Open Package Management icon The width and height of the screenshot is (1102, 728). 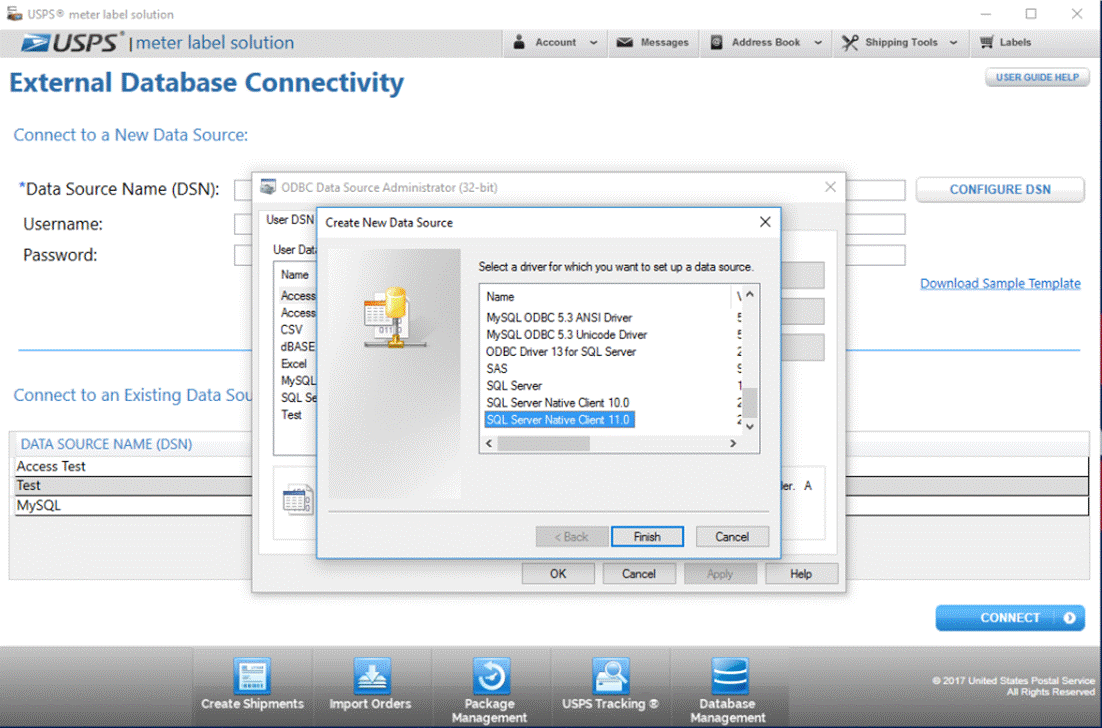(490, 676)
